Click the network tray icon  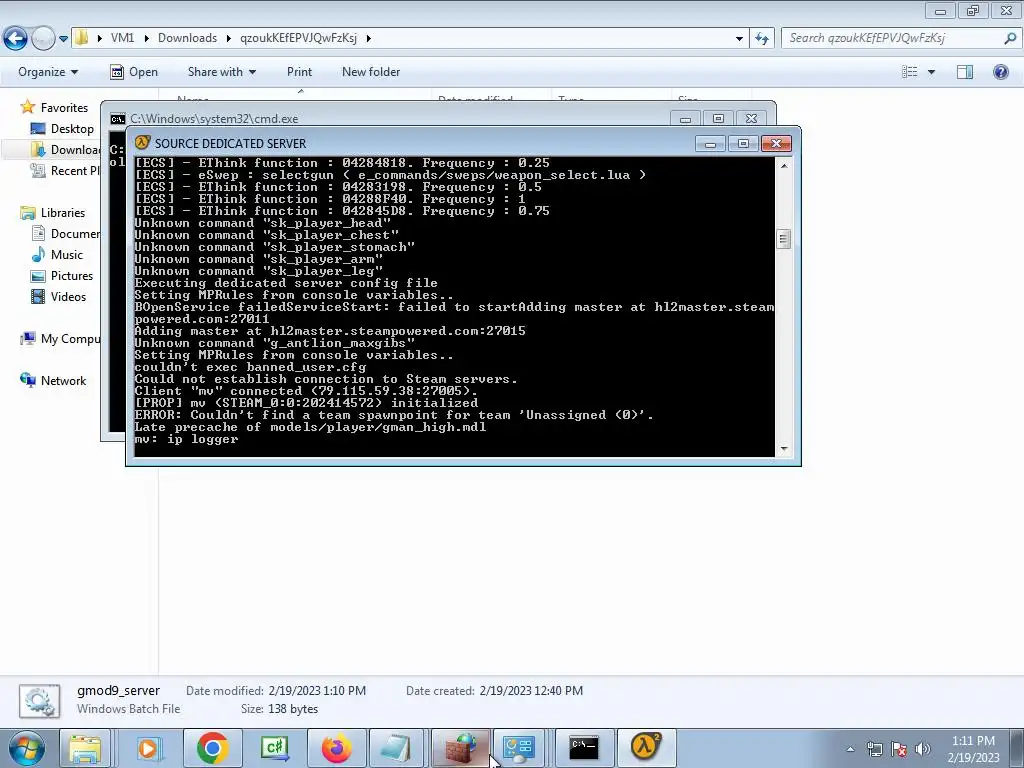pyautogui.click(x=874, y=749)
